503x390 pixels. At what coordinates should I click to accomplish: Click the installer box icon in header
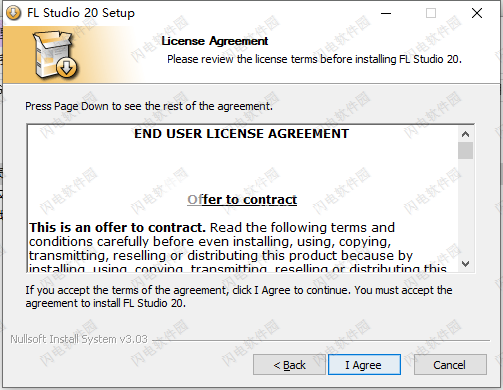tap(55, 54)
